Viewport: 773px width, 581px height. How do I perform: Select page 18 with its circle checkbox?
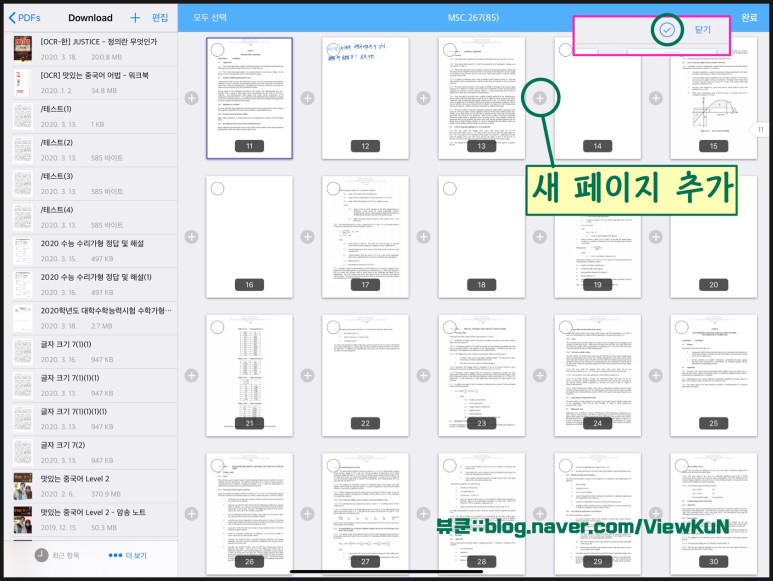(x=450, y=189)
